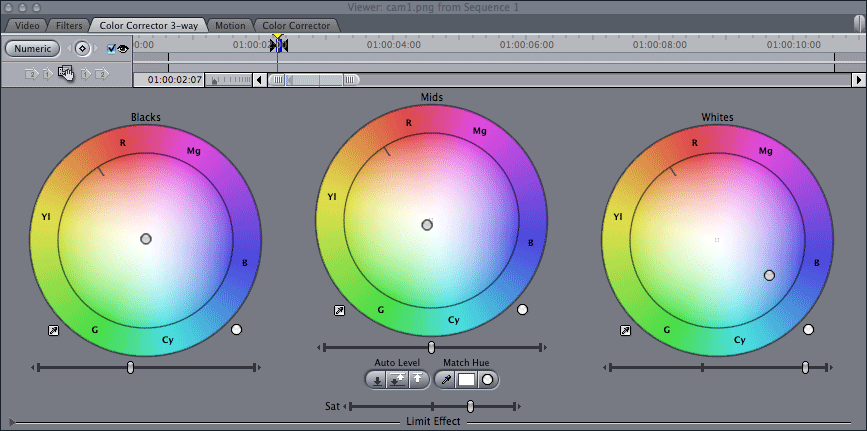Reset the Whites color balance wheel
Screen dimensions: 867x431
click(808, 330)
